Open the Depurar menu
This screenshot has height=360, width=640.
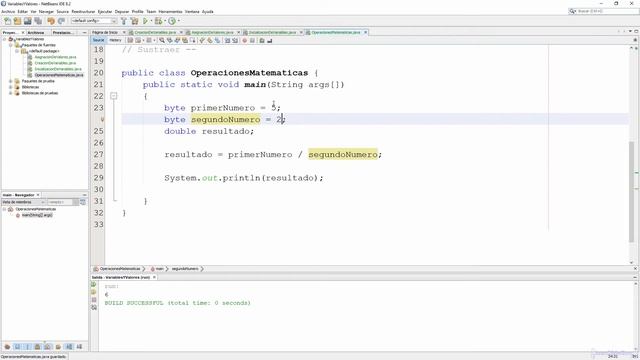[122, 11]
